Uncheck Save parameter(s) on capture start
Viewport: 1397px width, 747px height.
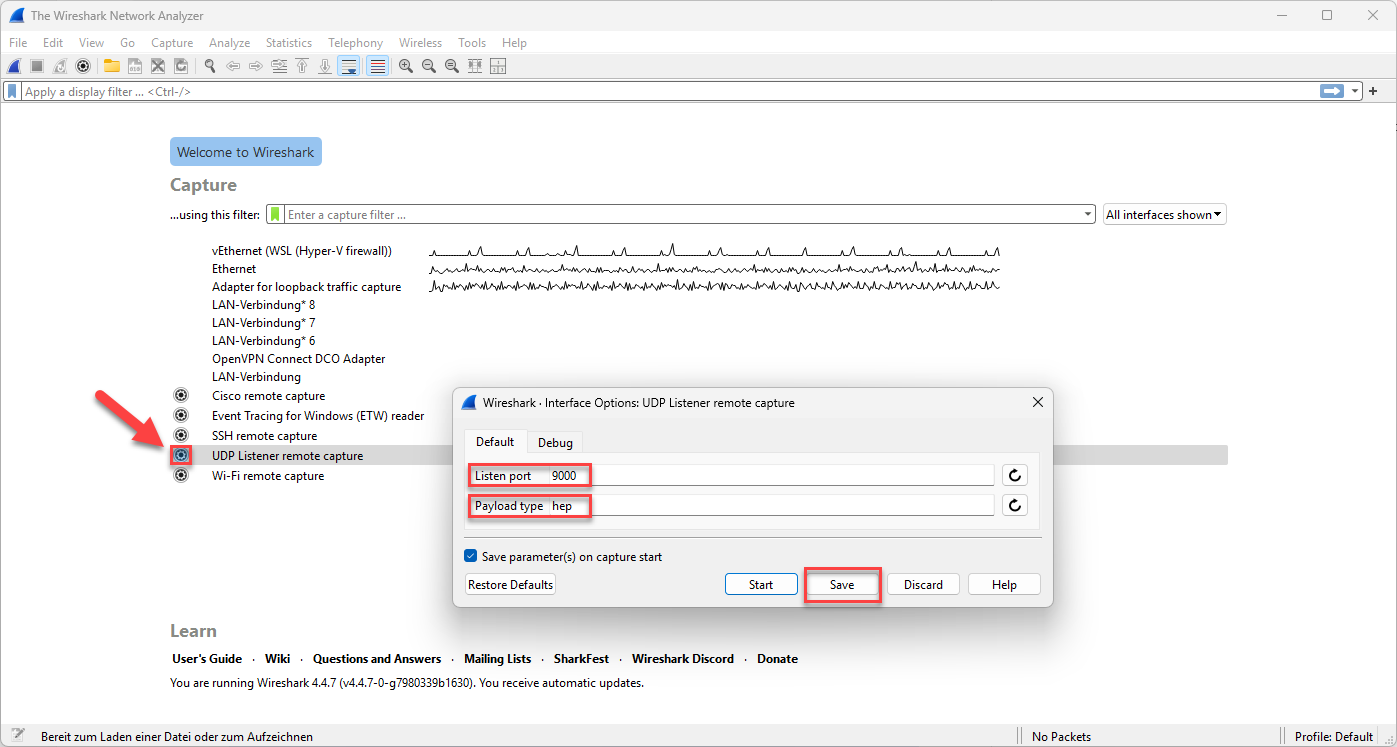pyautogui.click(x=470, y=556)
